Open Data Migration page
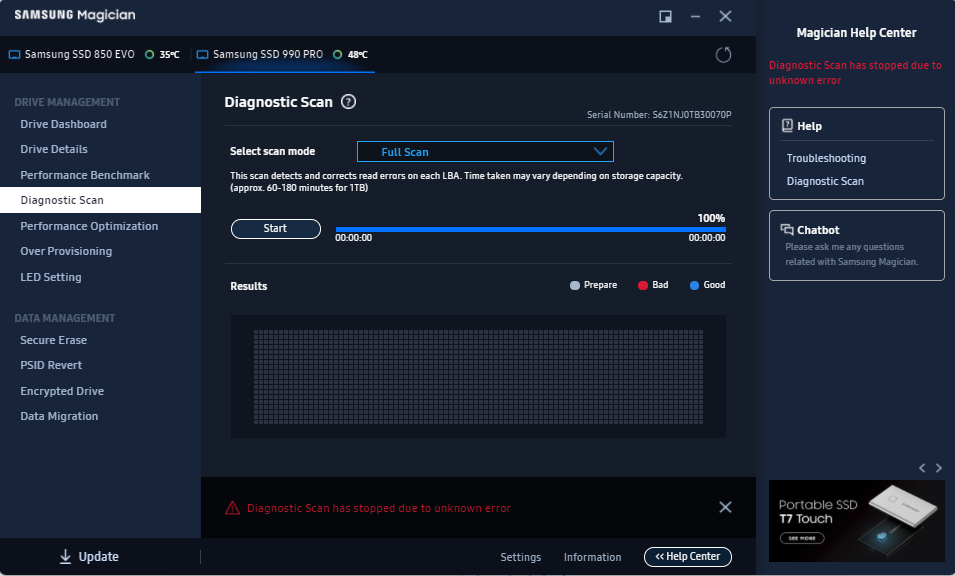 point(59,416)
